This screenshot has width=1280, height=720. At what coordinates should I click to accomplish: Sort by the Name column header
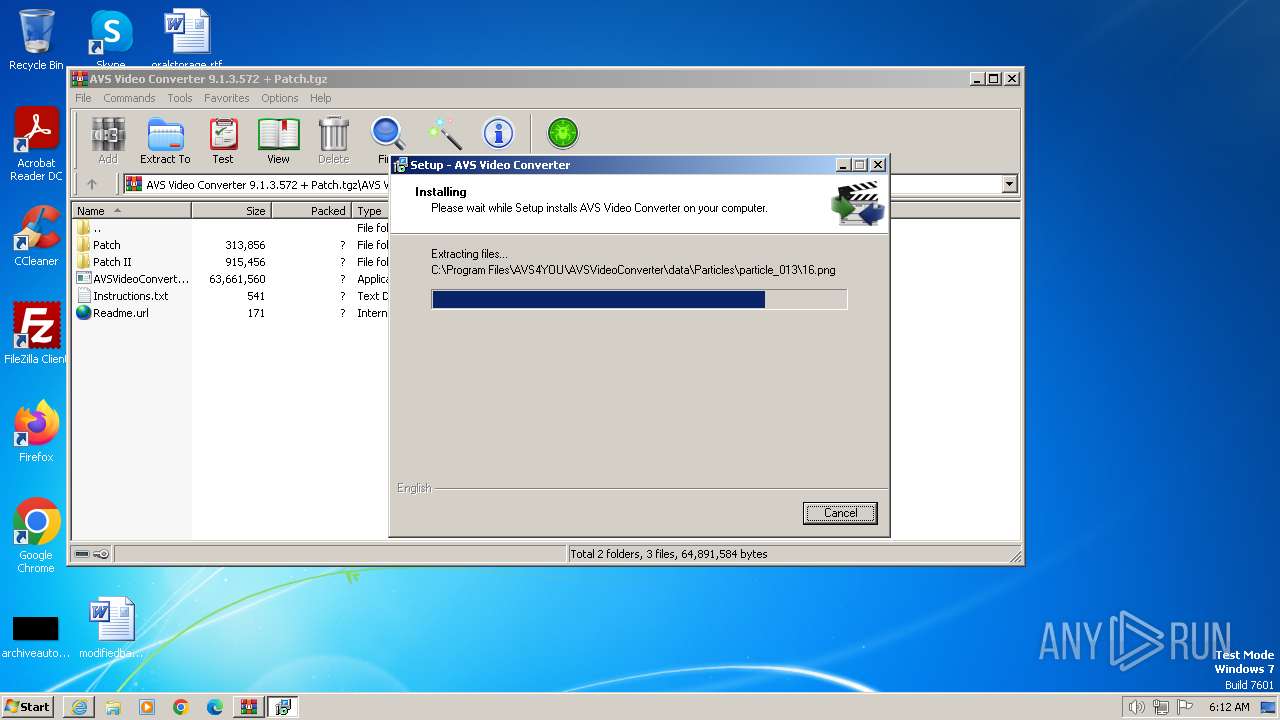pos(131,211)
